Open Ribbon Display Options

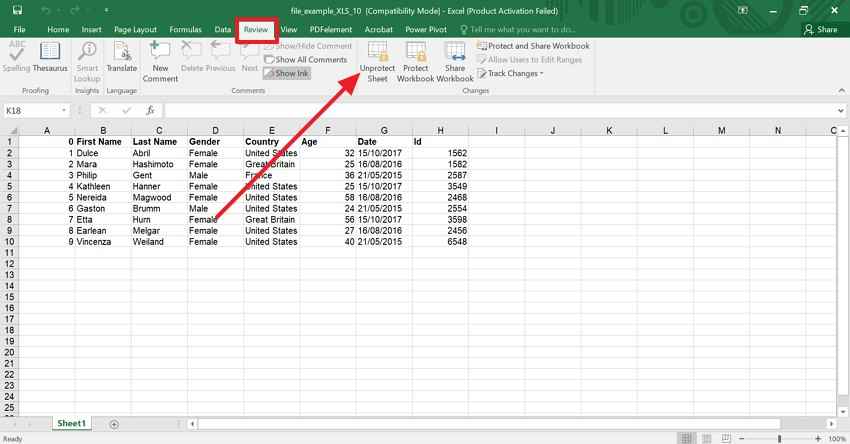pos(743,10)
